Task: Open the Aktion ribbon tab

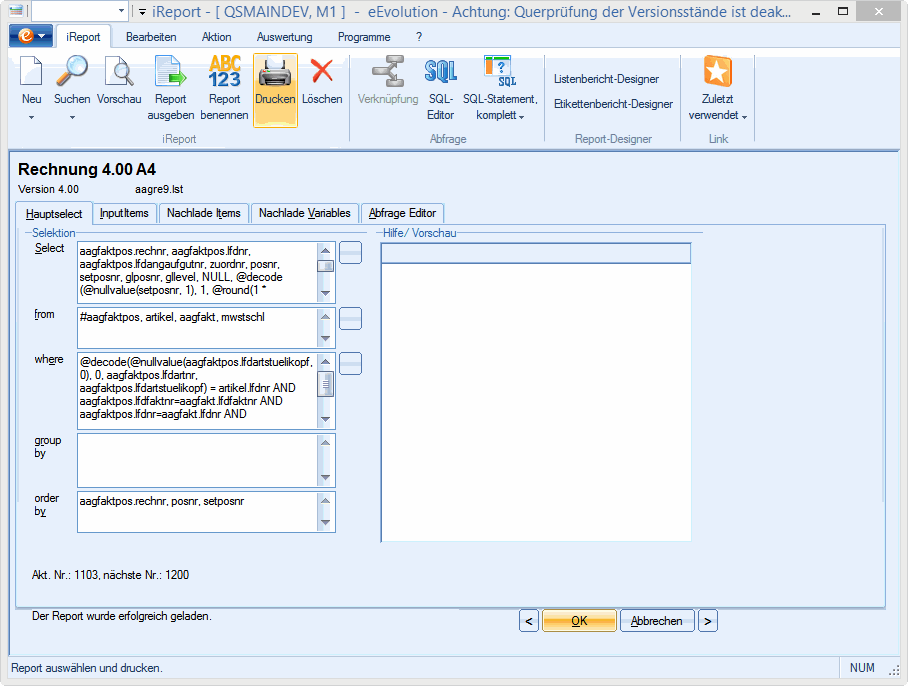Action: [217, 37]
